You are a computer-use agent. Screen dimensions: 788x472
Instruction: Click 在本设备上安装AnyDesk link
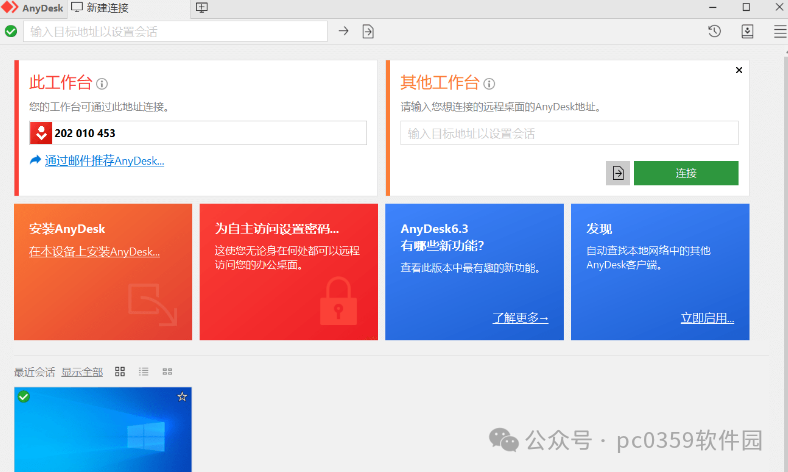(94, 252)
